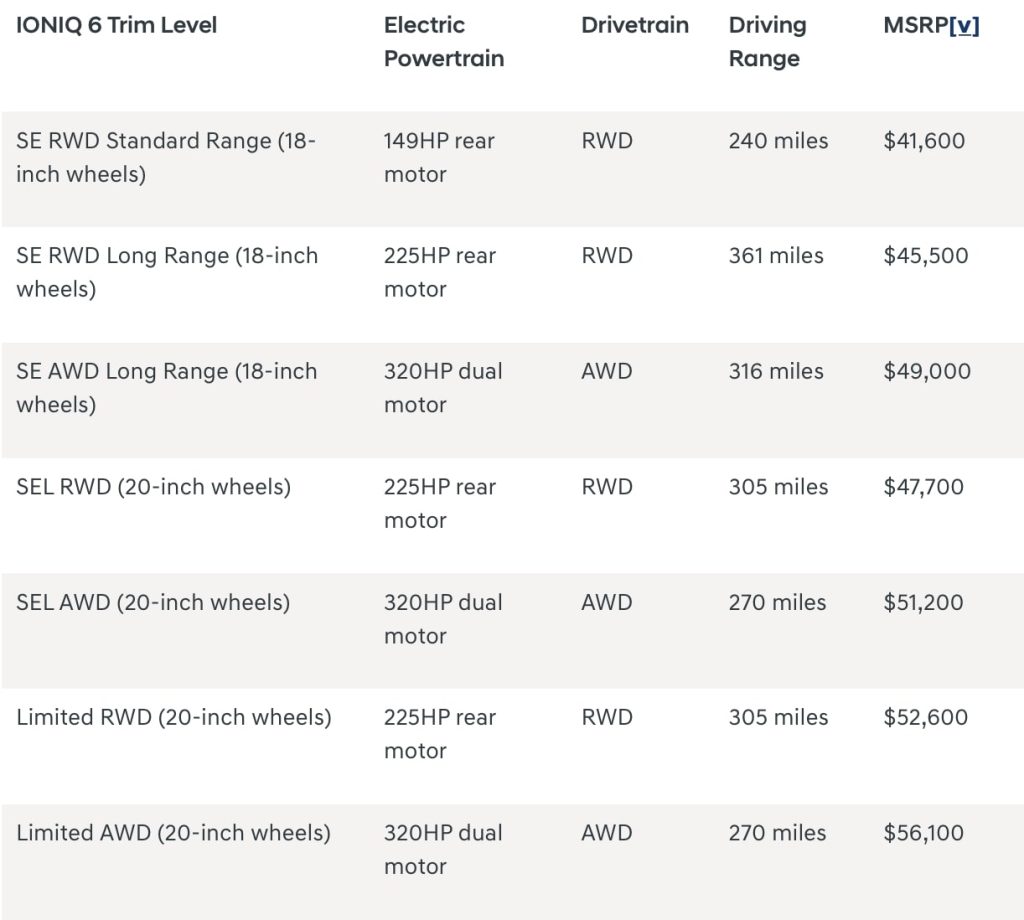The image size is (1024, 920).
Task: Select the SEL RWD (20-inch wheels) cell
Action: (x=153, y=487)
